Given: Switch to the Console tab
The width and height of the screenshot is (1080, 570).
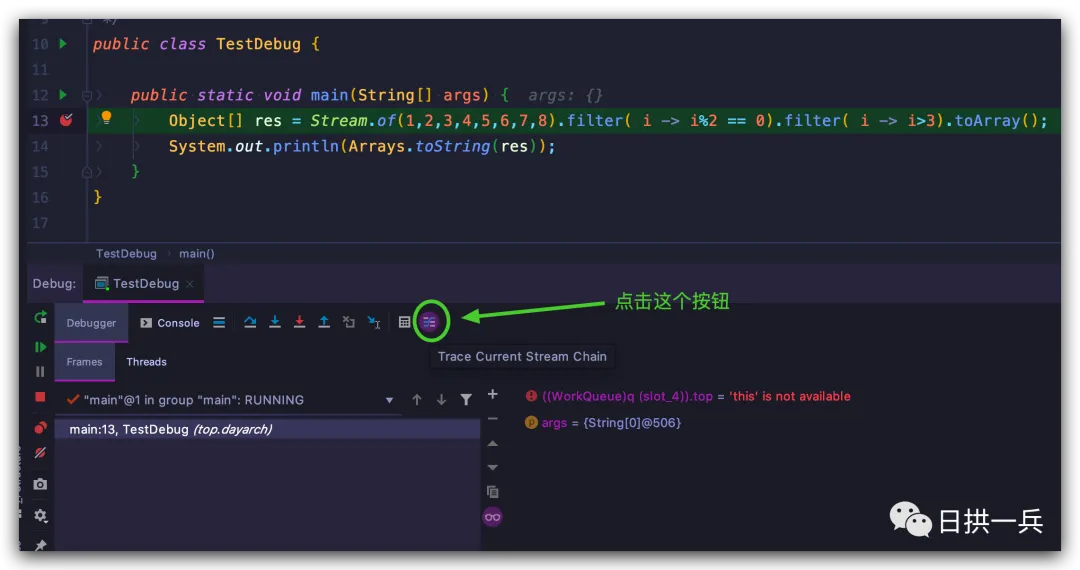Looking at the screenshot, I should coord(170,323).
